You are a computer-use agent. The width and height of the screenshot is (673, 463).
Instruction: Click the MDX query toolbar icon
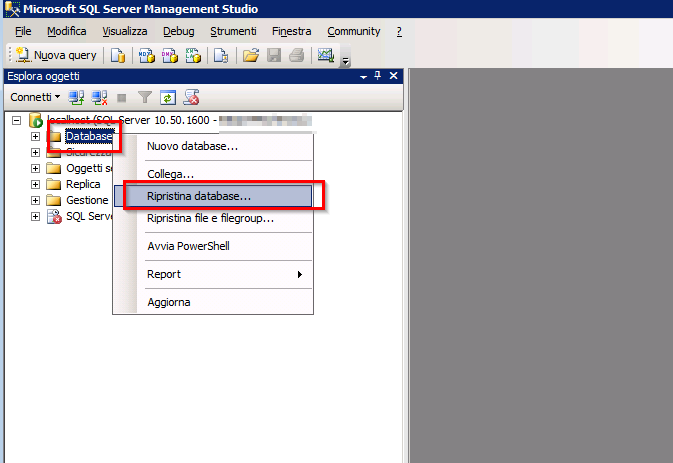146,55
